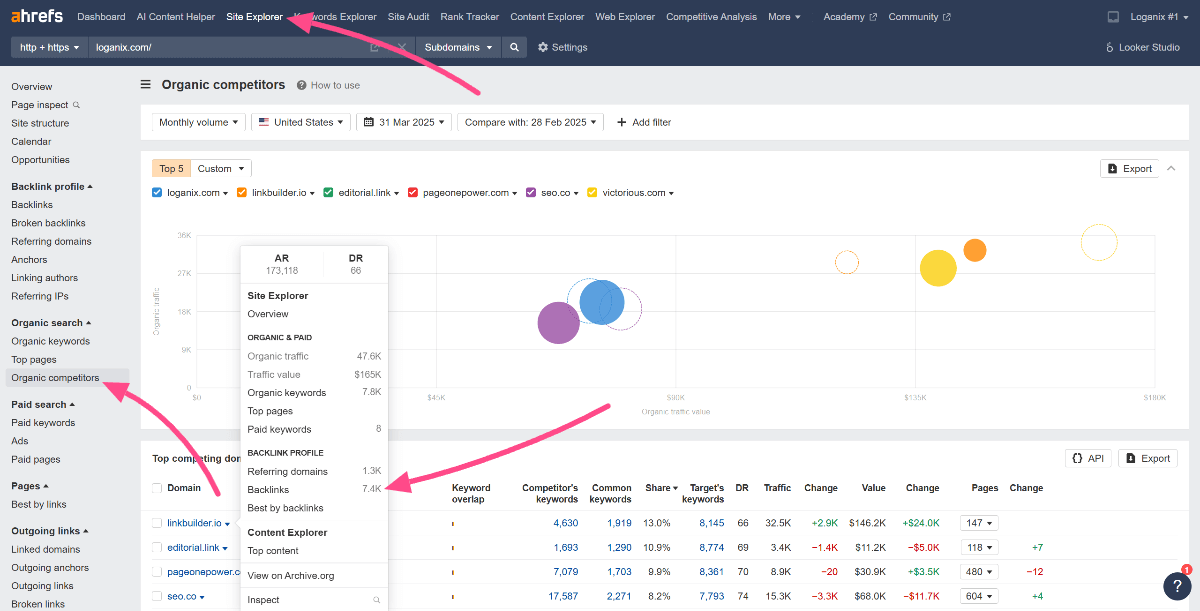Viewport: 1200px width, 611px height.
Task: Click the How to use question icon
Action: pos(302,85)
